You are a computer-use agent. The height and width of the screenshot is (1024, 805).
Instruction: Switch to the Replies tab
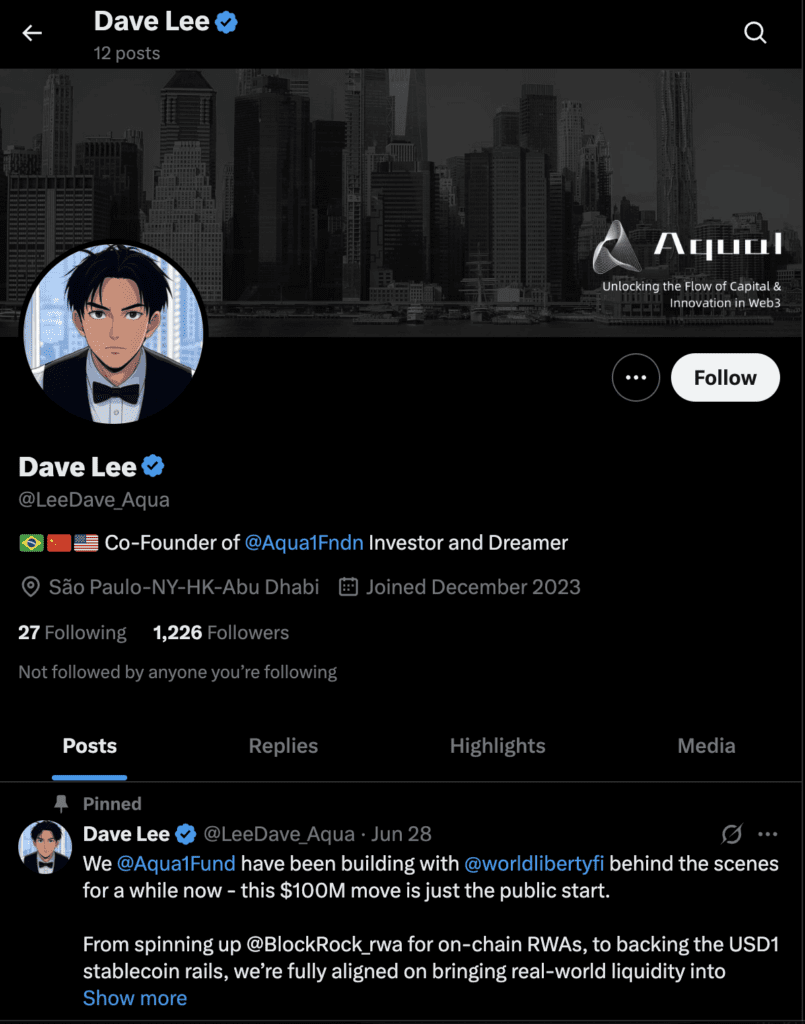click(x=283, y=746)
